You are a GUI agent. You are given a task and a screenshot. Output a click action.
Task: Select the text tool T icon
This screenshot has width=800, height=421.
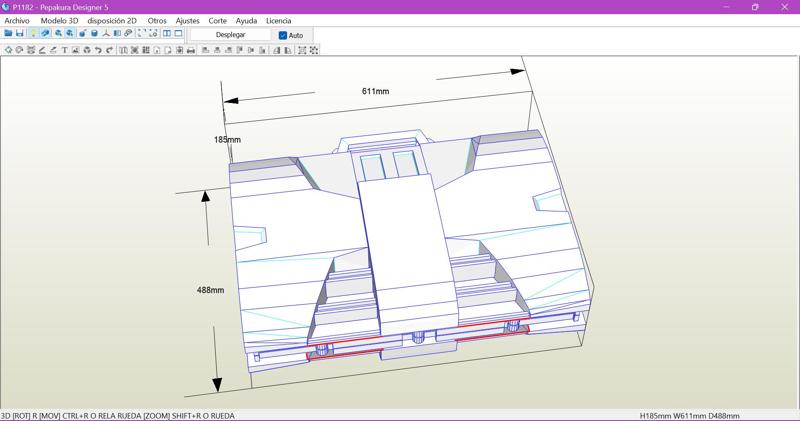coord(64,50)
